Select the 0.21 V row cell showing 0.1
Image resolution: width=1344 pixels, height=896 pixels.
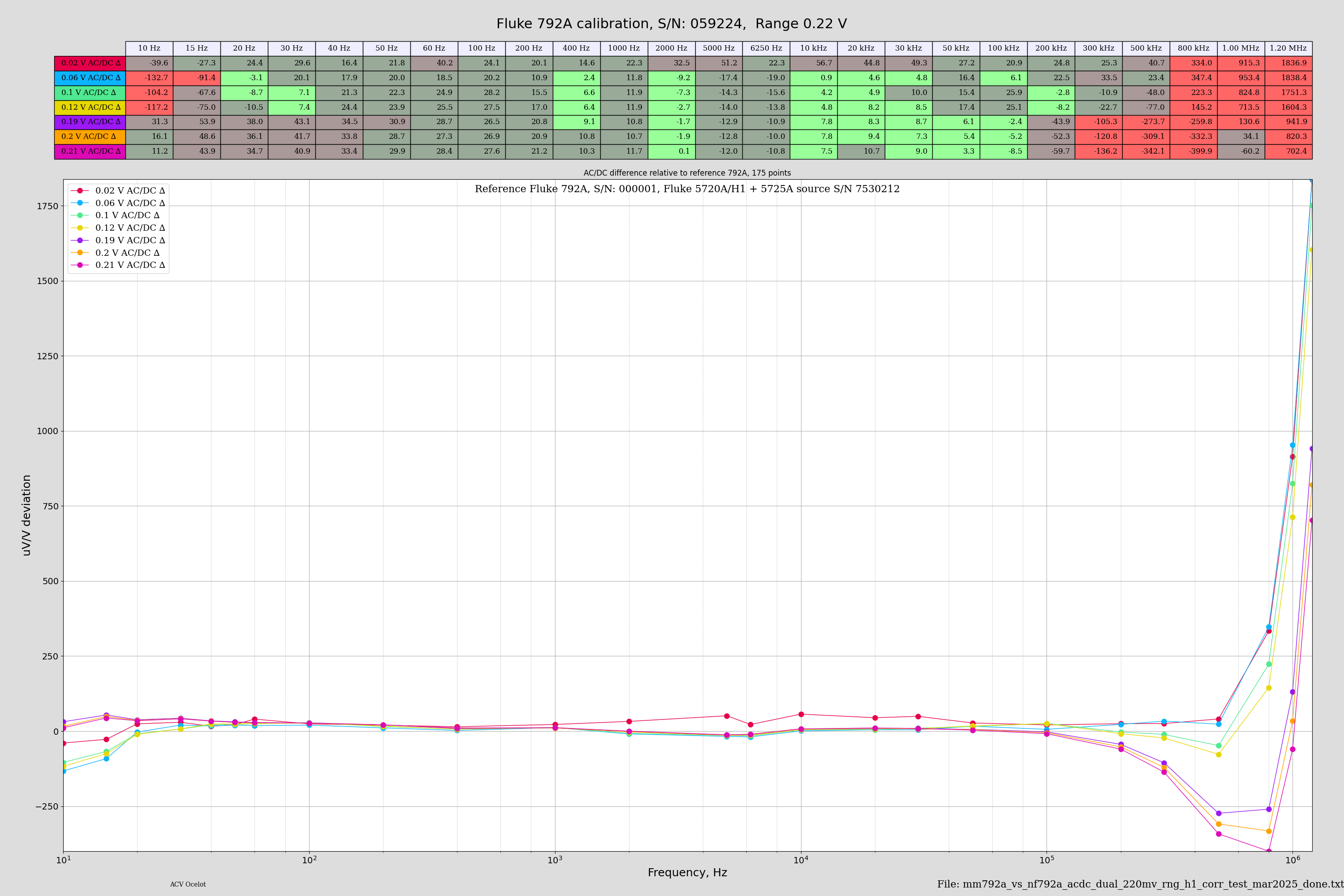[x=672, y=151]
